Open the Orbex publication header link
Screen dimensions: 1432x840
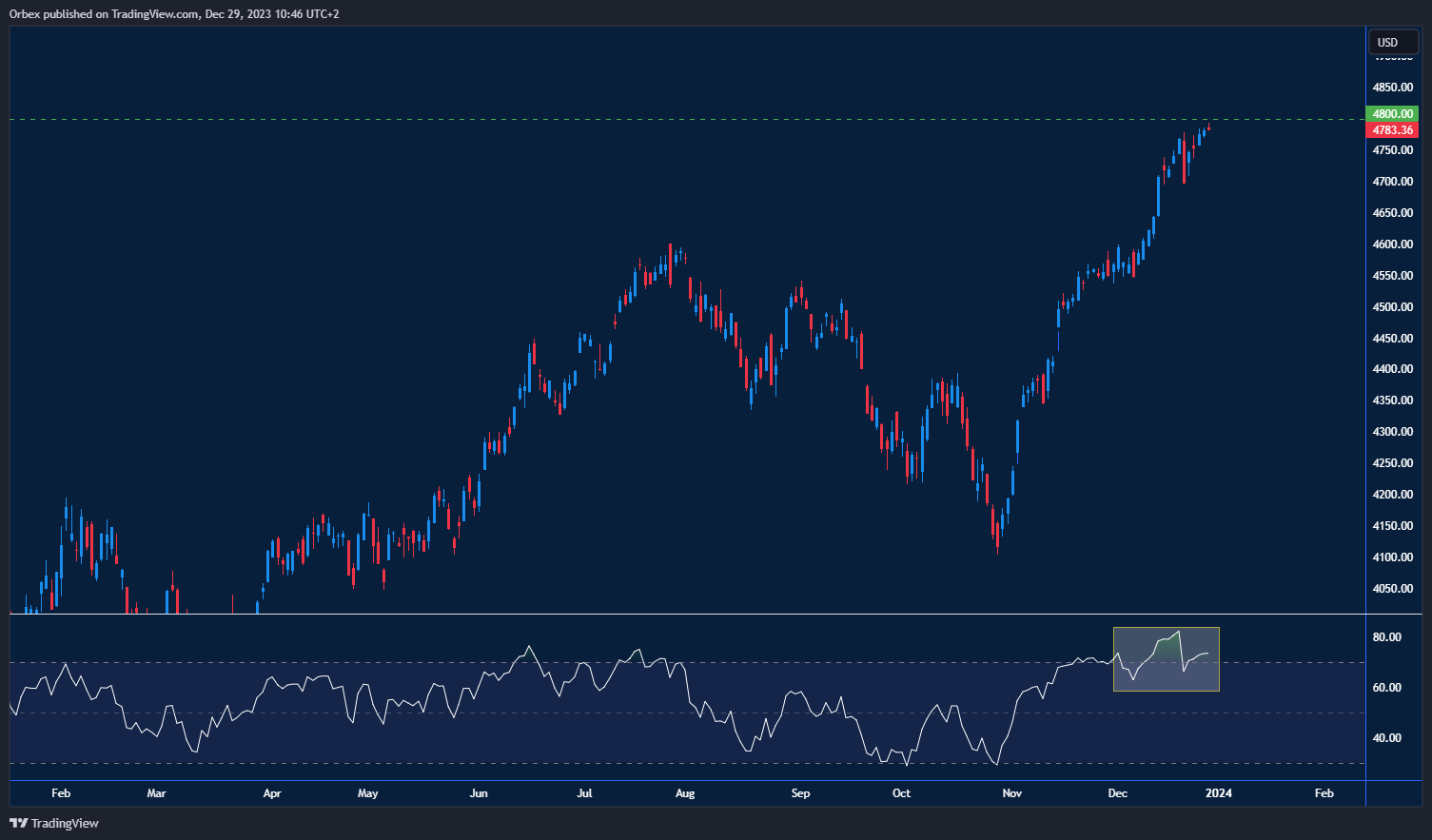[174, 13]
